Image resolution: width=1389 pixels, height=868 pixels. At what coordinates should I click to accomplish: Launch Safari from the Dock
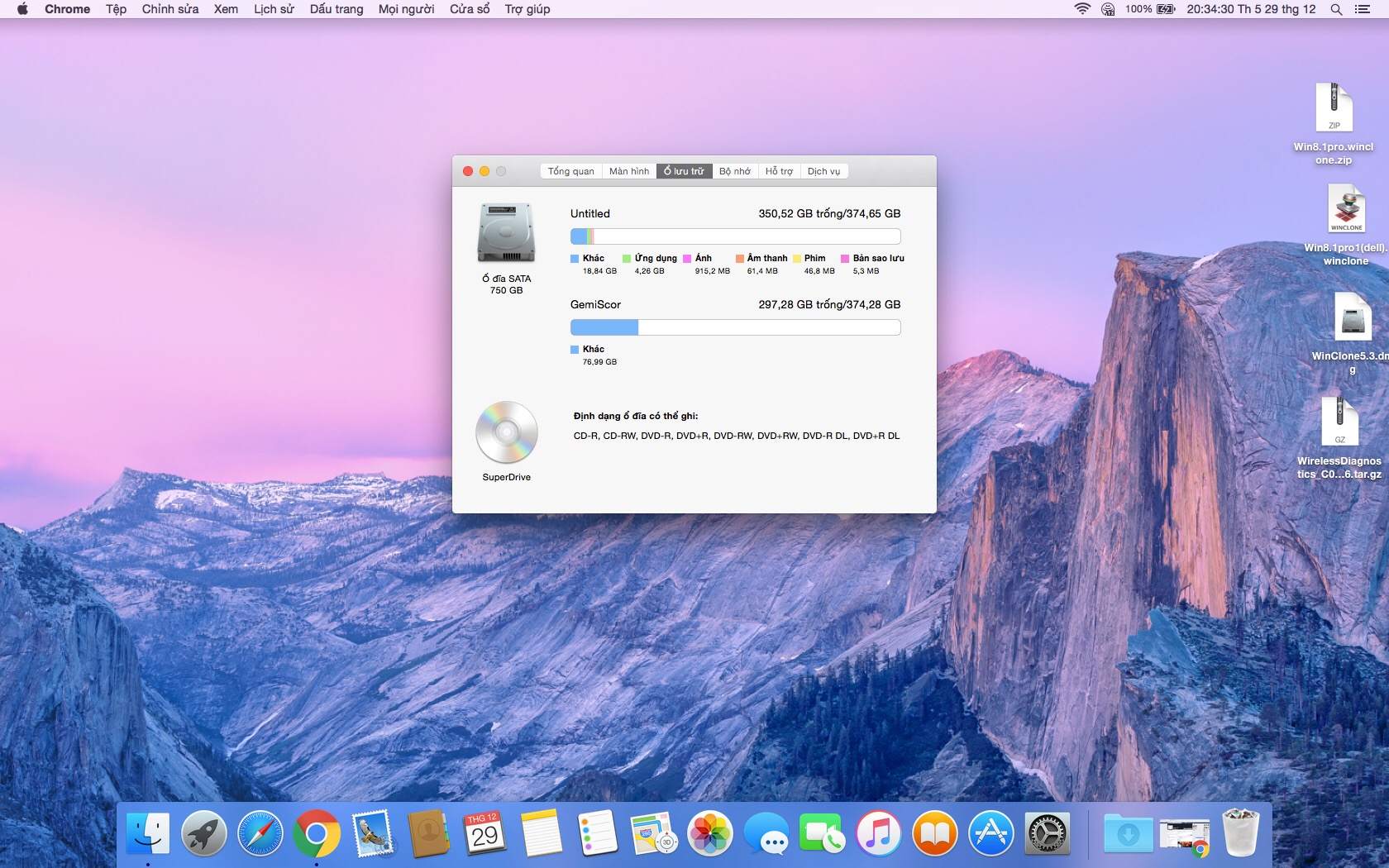pos(260,833)
